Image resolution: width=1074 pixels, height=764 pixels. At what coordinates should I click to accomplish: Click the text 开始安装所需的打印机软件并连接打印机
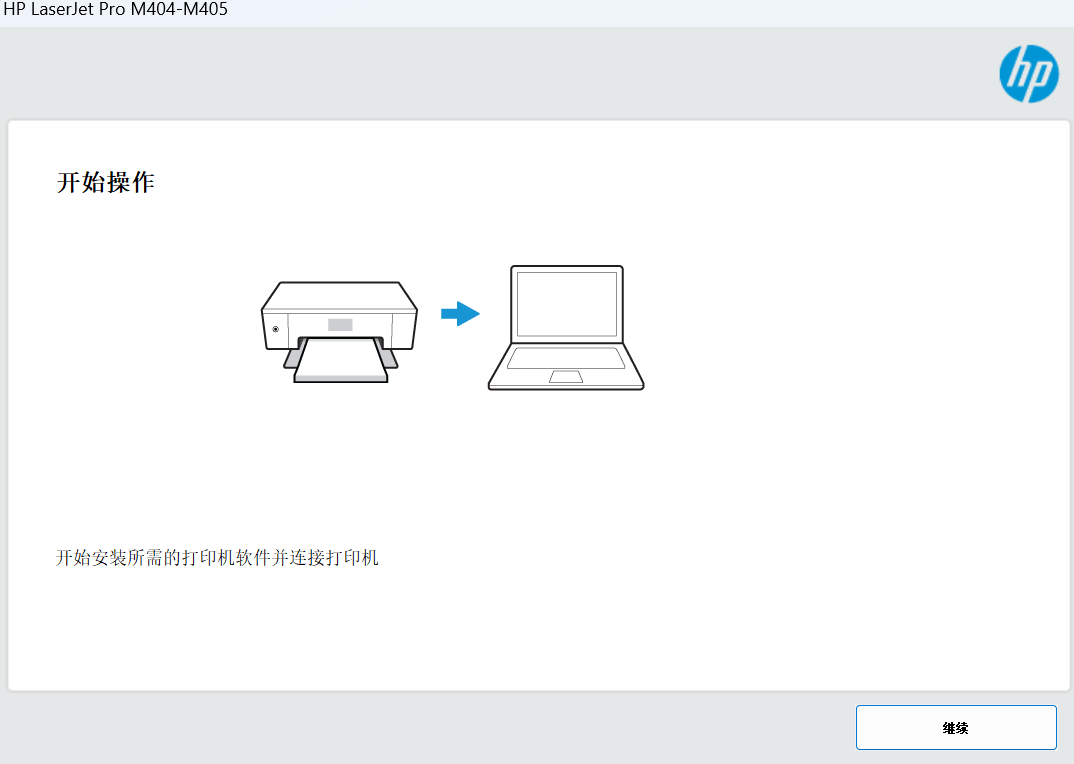(216, 558)
